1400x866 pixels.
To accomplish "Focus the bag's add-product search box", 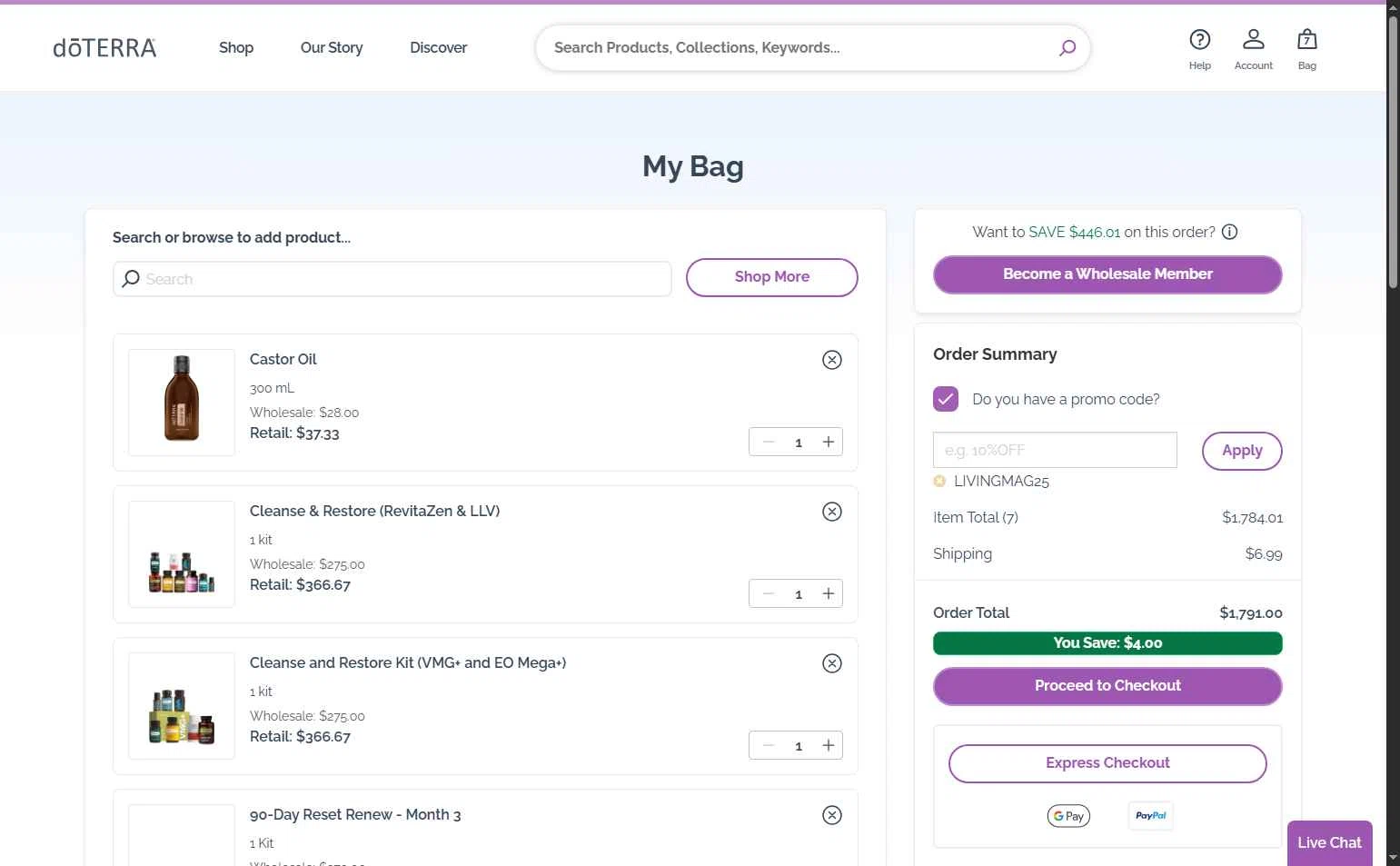I will tap(392, 279).
